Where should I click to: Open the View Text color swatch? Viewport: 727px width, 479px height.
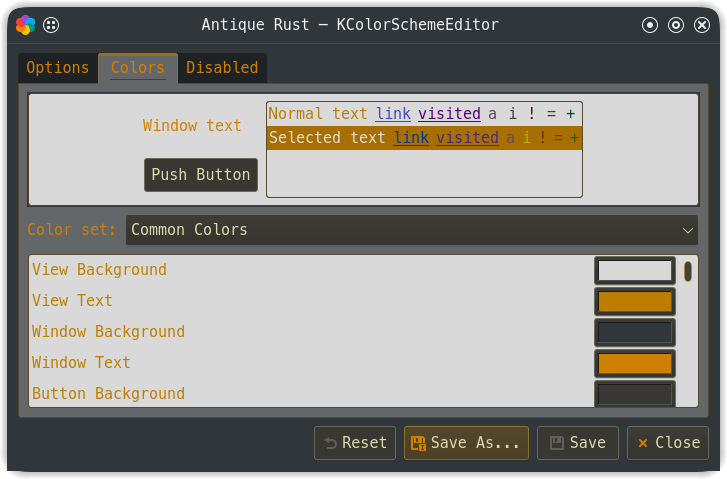coord(635,301)
